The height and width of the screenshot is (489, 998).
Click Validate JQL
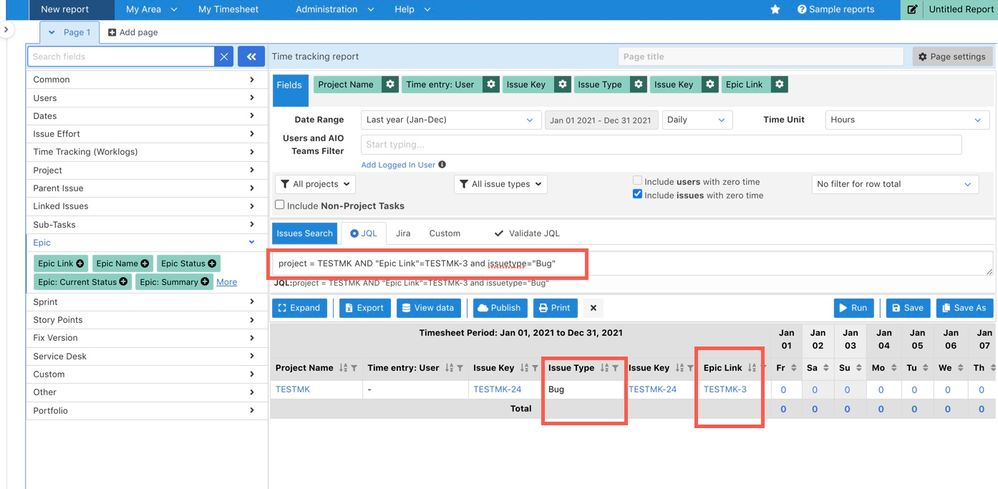[527, 234]
